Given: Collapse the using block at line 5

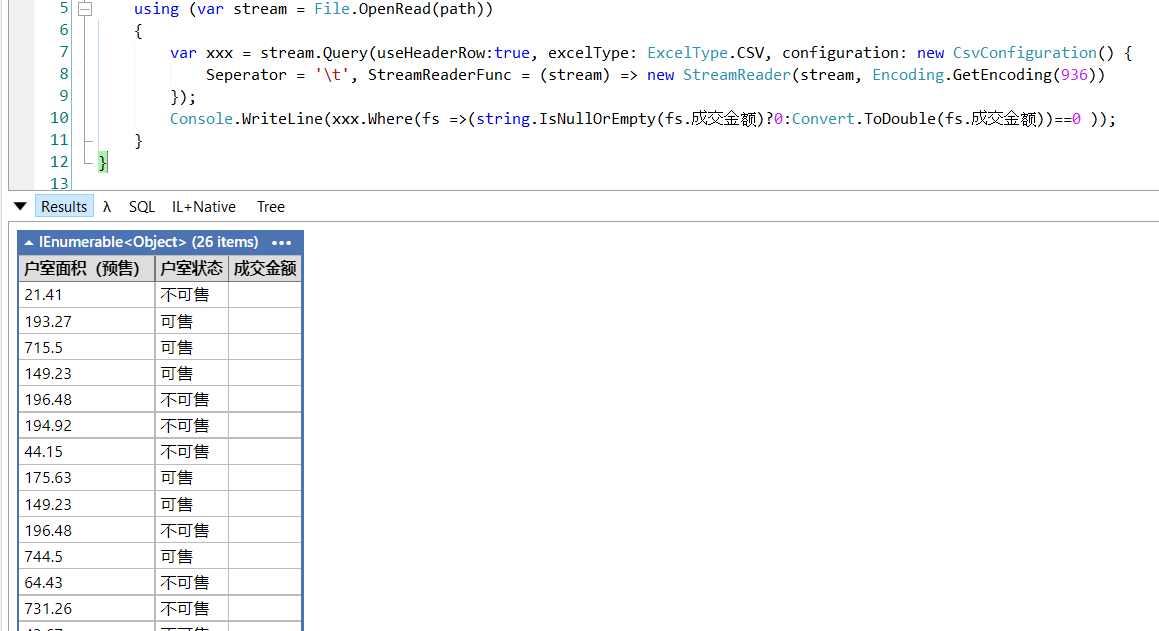Looking at the screenshot, I should 85,10.
